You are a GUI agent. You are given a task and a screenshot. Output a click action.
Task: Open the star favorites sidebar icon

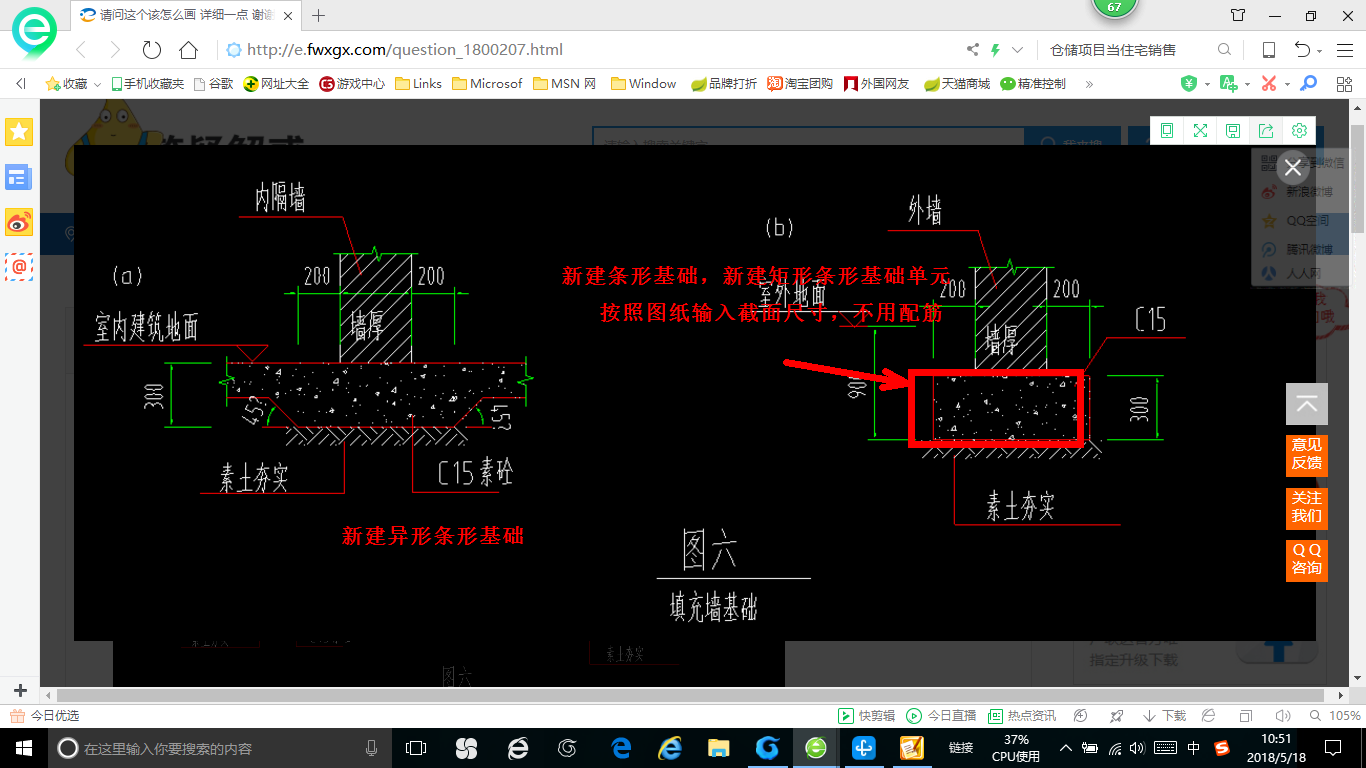[x=19, y=131]
